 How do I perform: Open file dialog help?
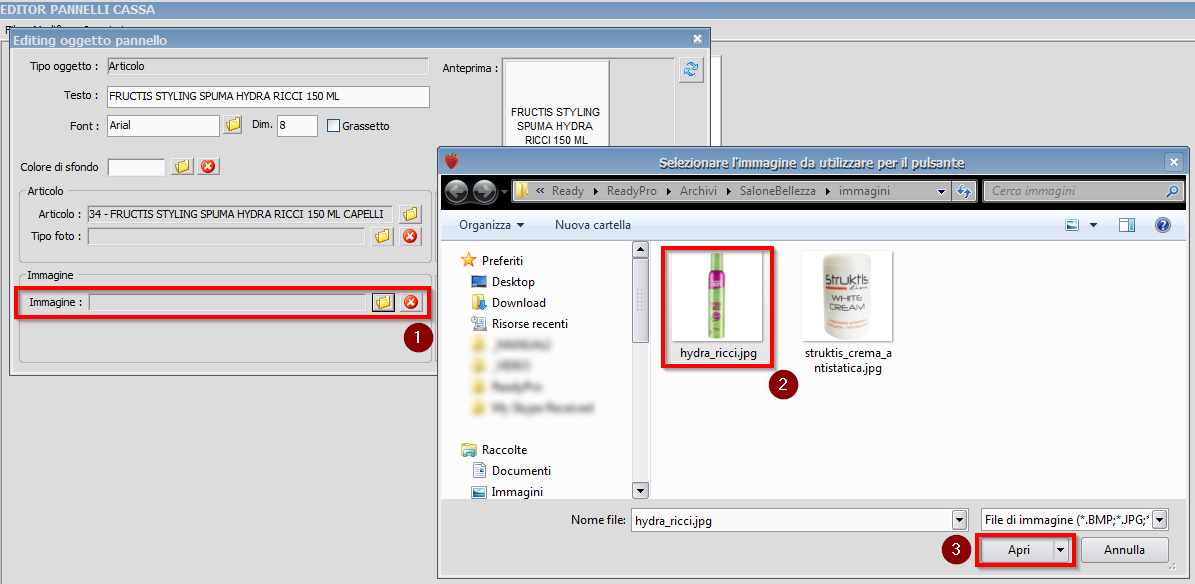click(1162, 225)
